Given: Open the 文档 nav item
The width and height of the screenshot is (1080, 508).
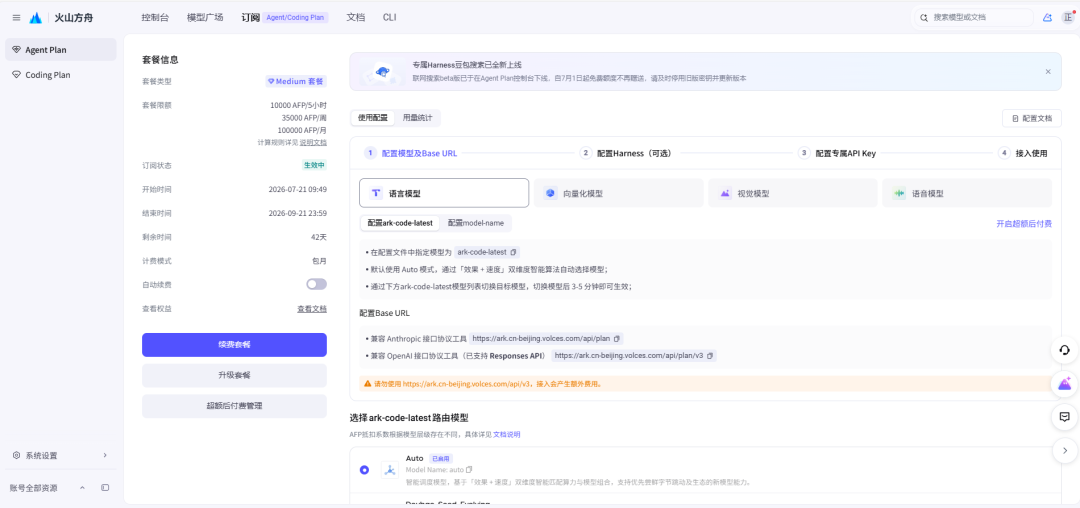Looking at the screenshot, I should coord(355,18).
